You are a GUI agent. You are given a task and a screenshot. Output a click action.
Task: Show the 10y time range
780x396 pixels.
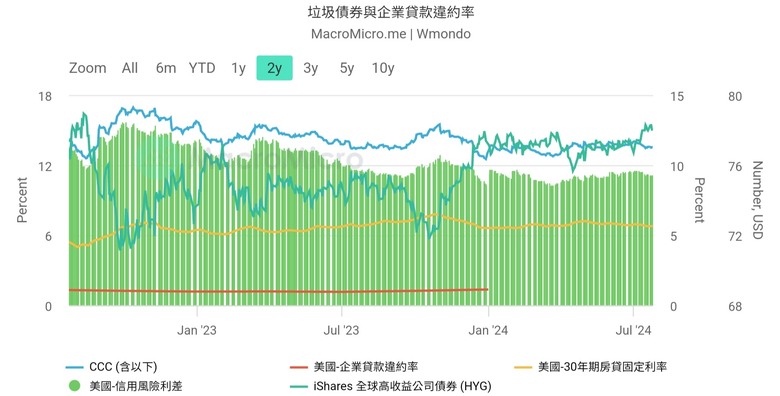(383, 68)
